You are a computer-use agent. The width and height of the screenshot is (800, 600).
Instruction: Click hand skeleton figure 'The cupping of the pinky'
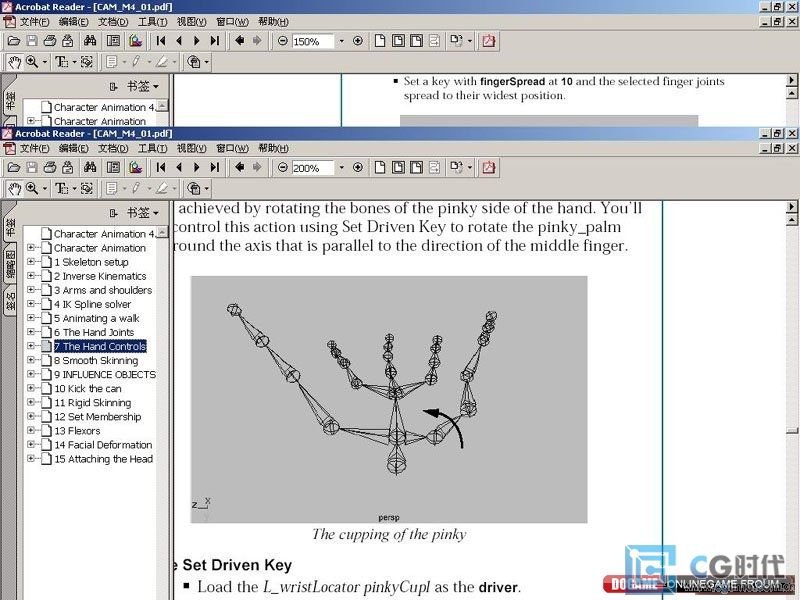tap(389, 399)
